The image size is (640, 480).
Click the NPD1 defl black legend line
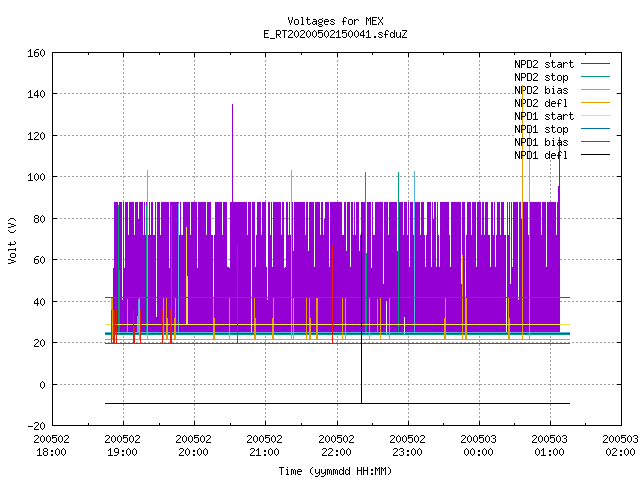595,155
